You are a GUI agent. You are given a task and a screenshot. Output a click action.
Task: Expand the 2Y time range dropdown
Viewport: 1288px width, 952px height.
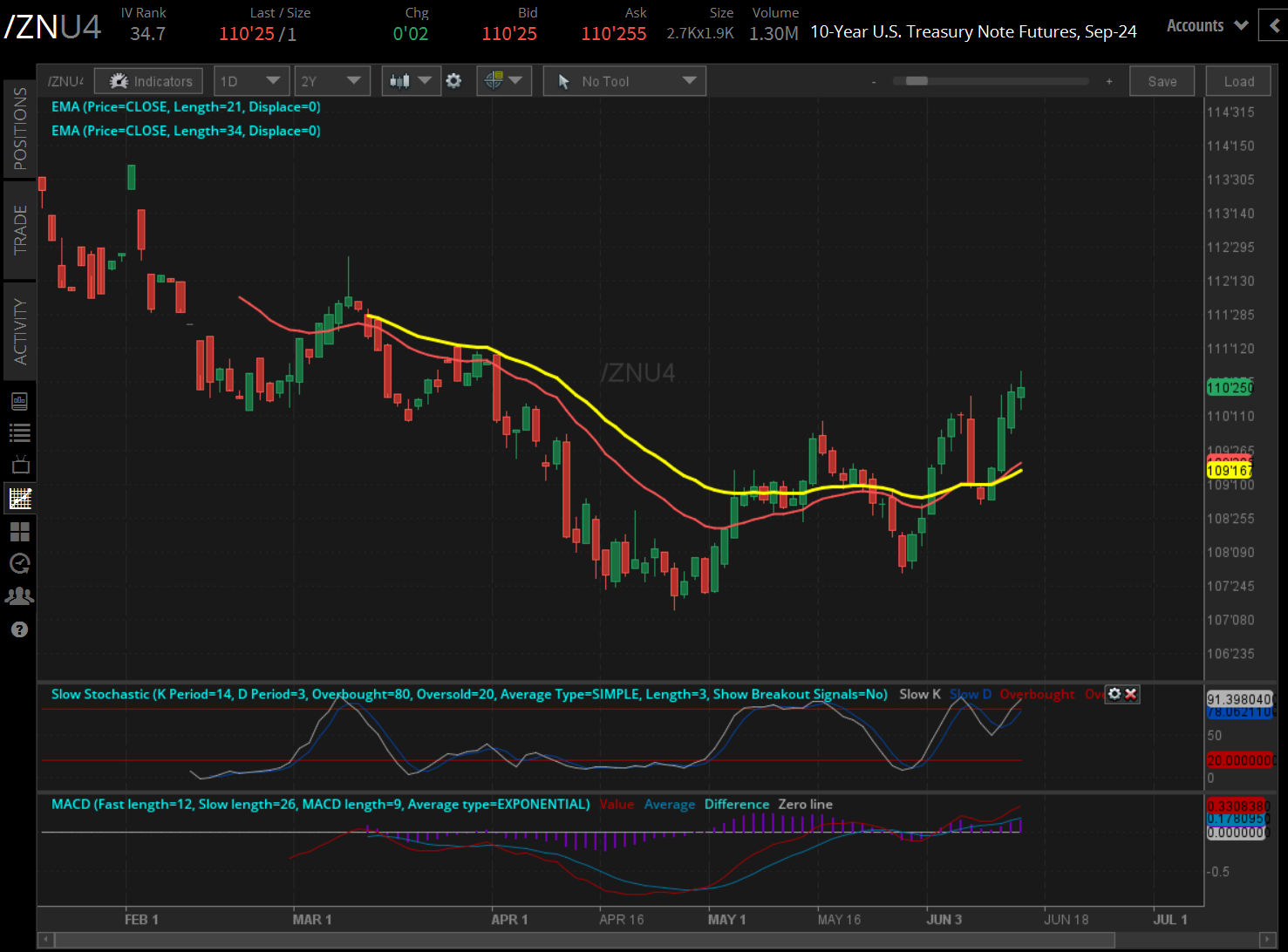[332, 80]
